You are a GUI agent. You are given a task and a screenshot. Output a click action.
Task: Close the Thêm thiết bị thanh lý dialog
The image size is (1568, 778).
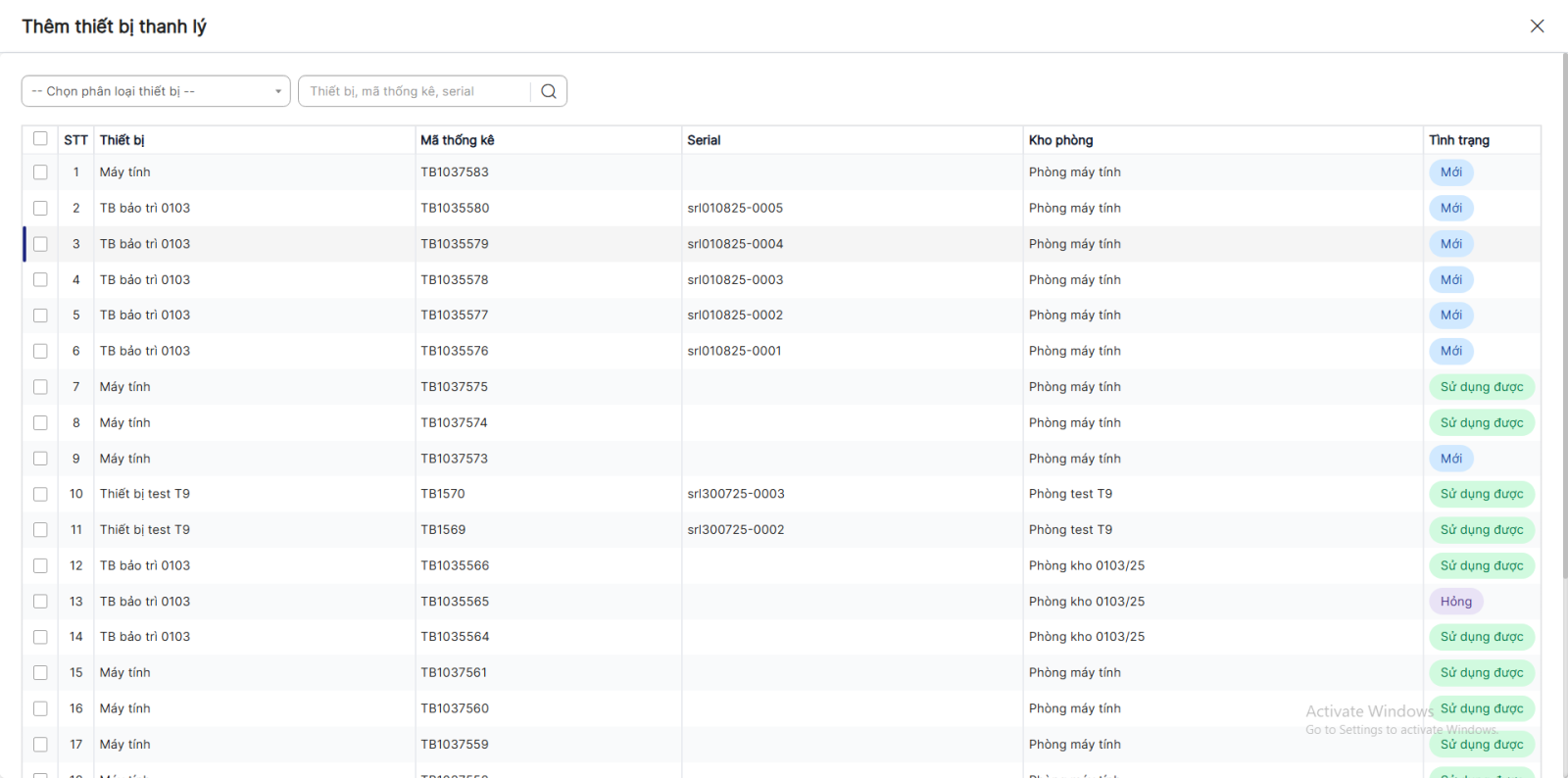pos(1537,26)
